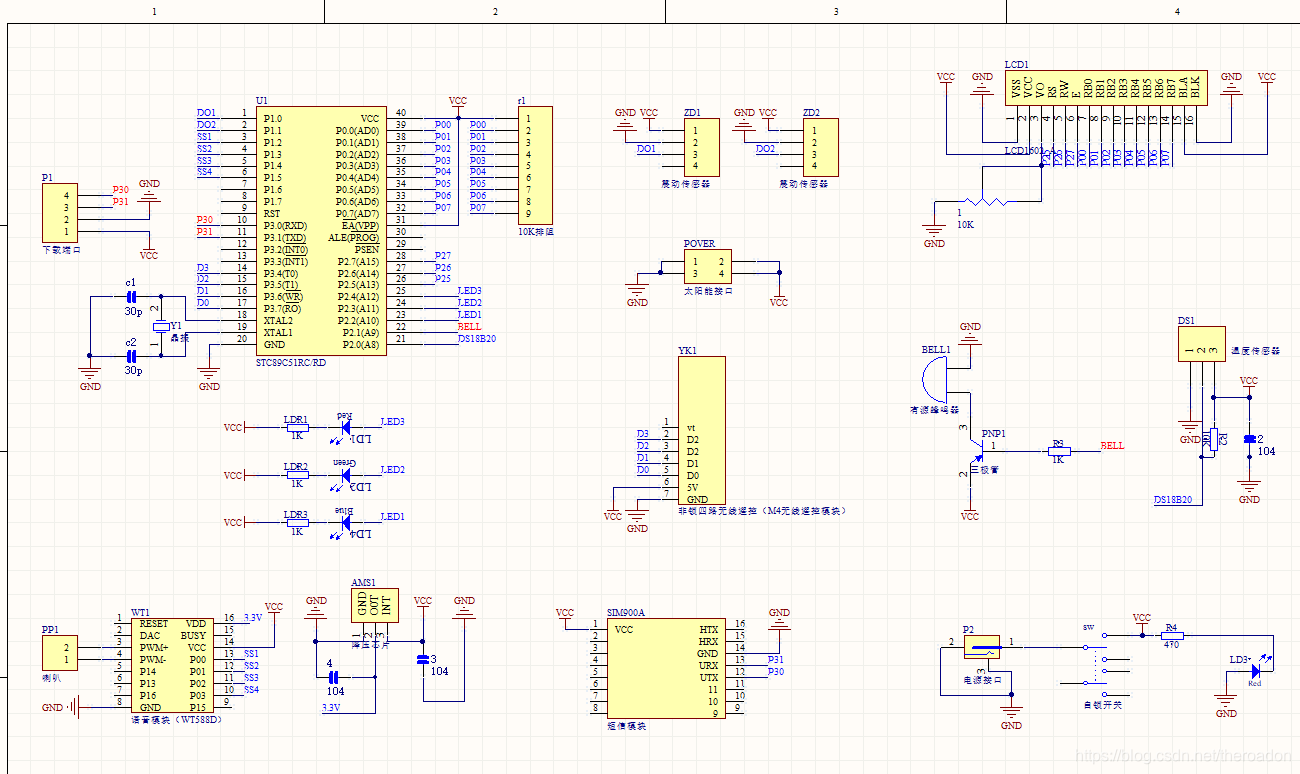Click the BELL net label beside R3

click(1112, 445)
